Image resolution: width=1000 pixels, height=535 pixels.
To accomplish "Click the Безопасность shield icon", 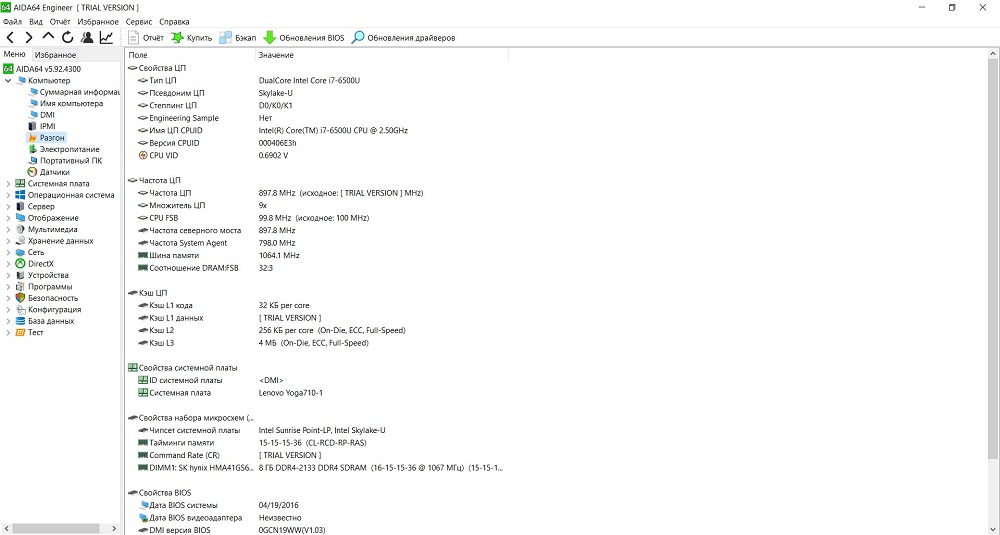I will [20, 298].
